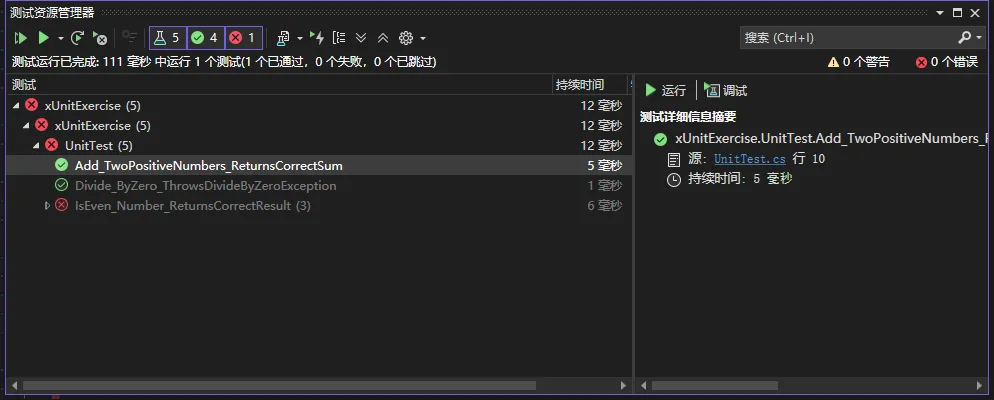Click the 测试详细信息摘要 heading
Image resolution: width=994 pixels, height=400 pixels.
(x=687, y=117)
